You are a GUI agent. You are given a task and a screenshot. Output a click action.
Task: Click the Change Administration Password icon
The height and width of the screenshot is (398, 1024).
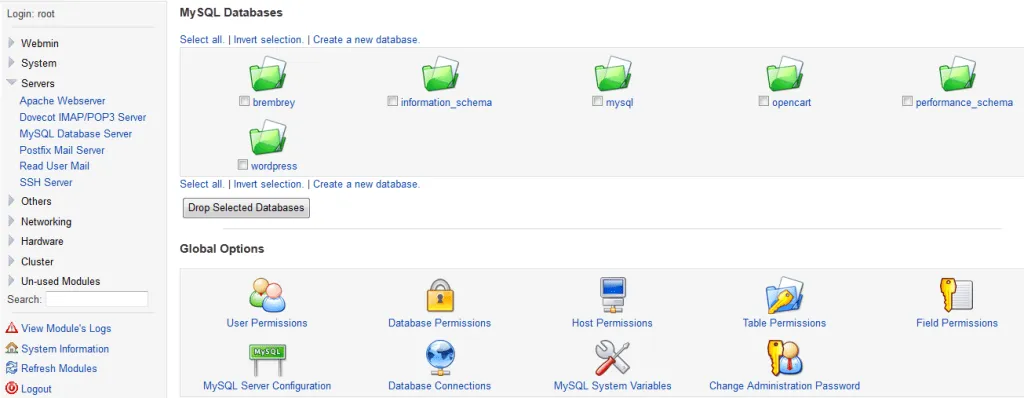[x=784, y=358]
